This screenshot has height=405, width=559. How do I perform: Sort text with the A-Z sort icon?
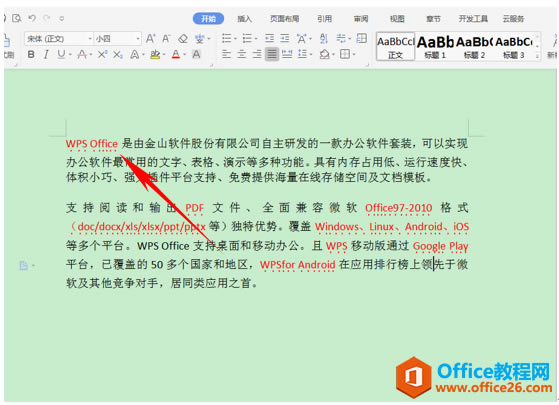point(324,39)
